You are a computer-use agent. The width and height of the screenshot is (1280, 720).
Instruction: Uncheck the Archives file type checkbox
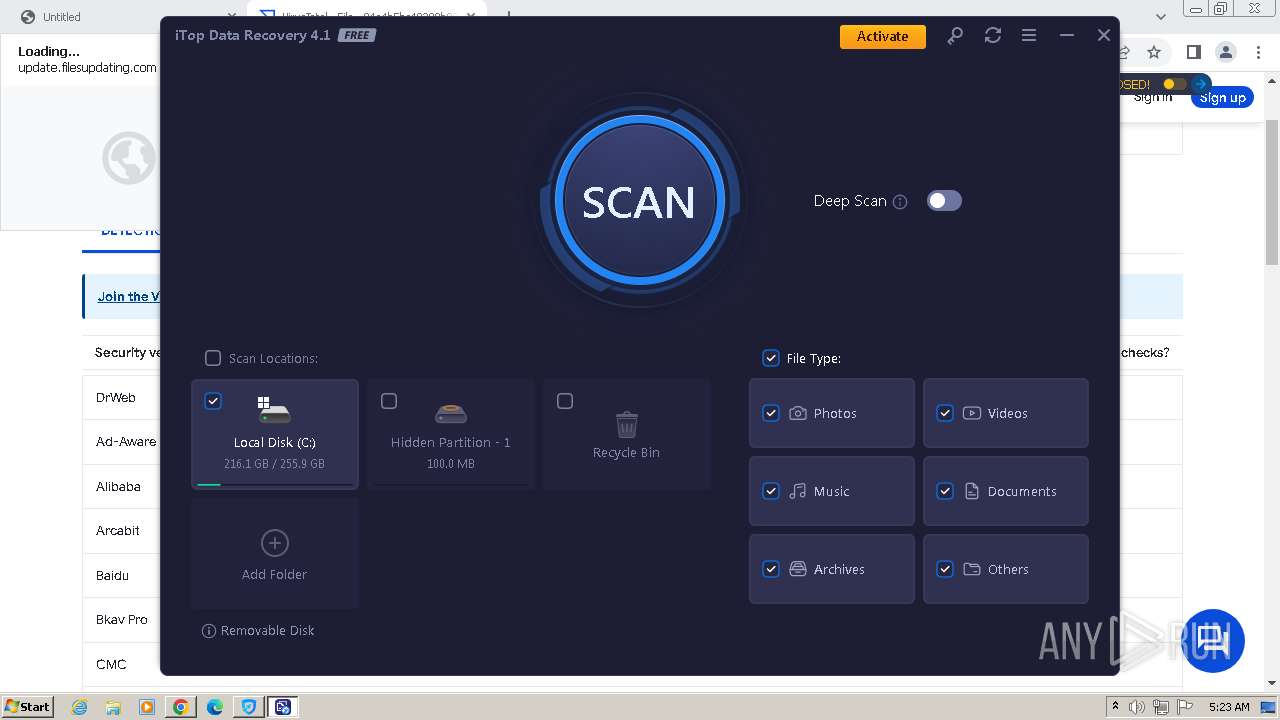771,569
